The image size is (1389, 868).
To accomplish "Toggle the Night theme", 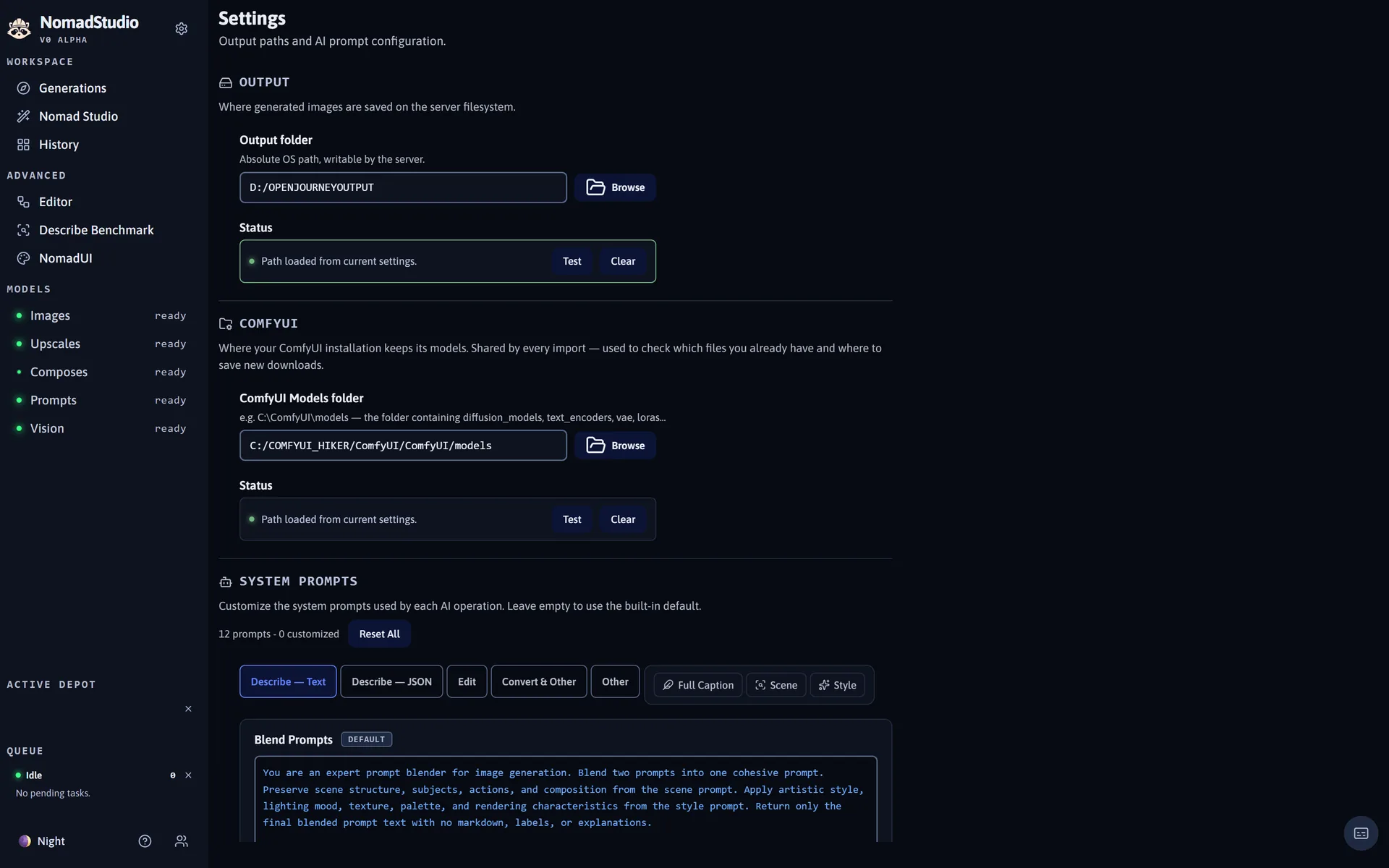I will (42, 841).
